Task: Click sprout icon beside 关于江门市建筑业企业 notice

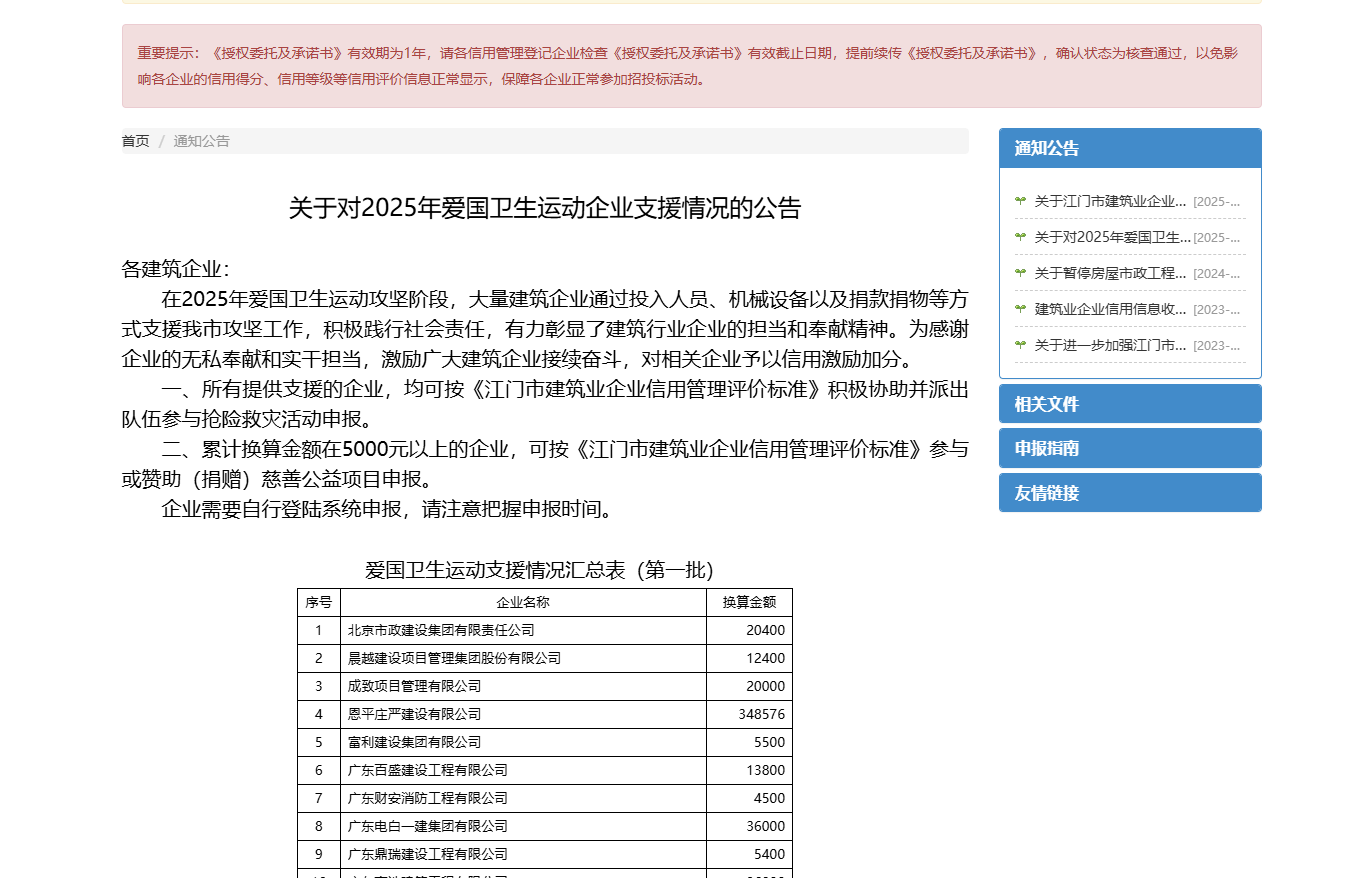Action: tap(1020, 201)
